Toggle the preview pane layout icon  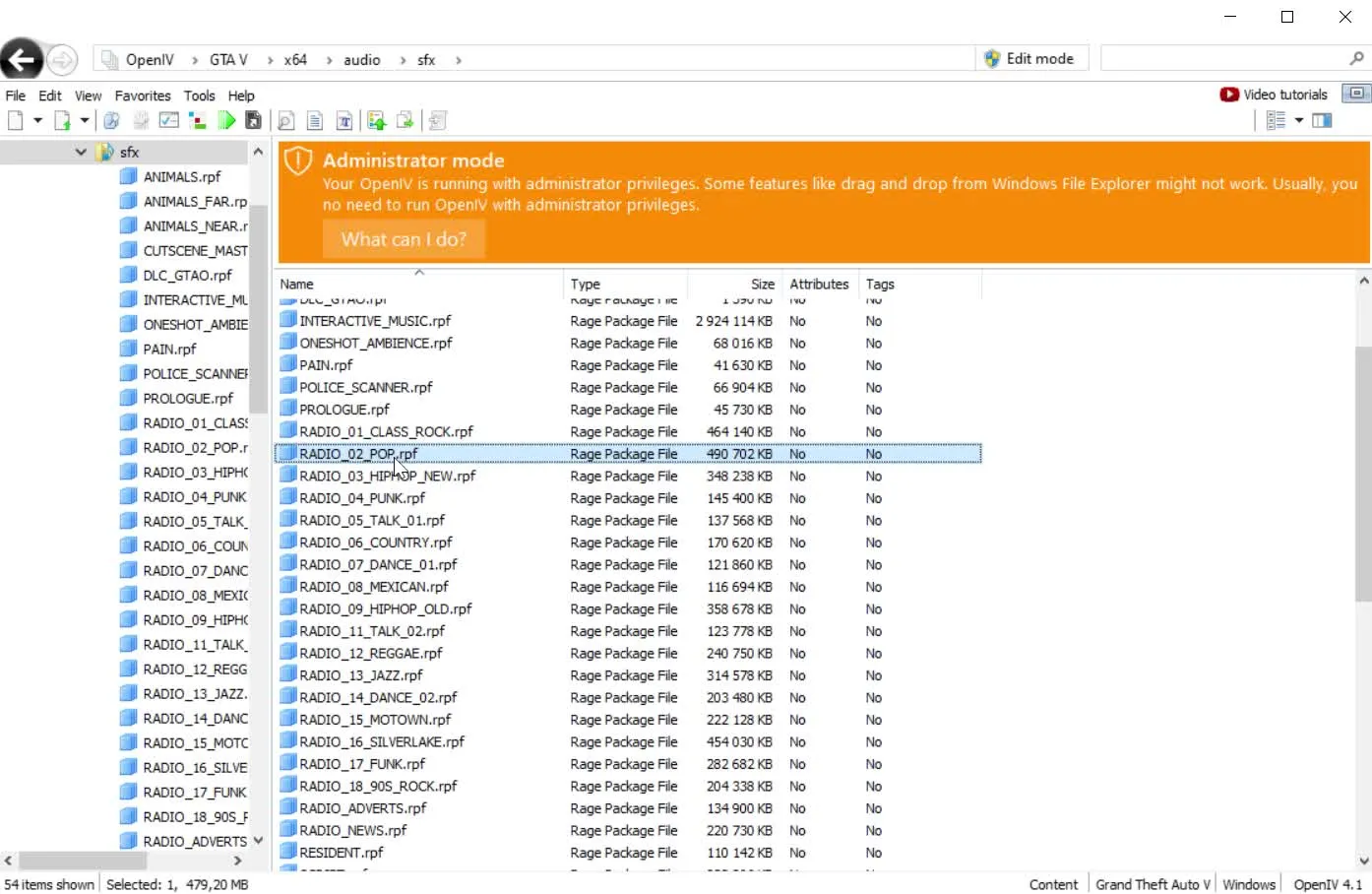[1322, 120]
